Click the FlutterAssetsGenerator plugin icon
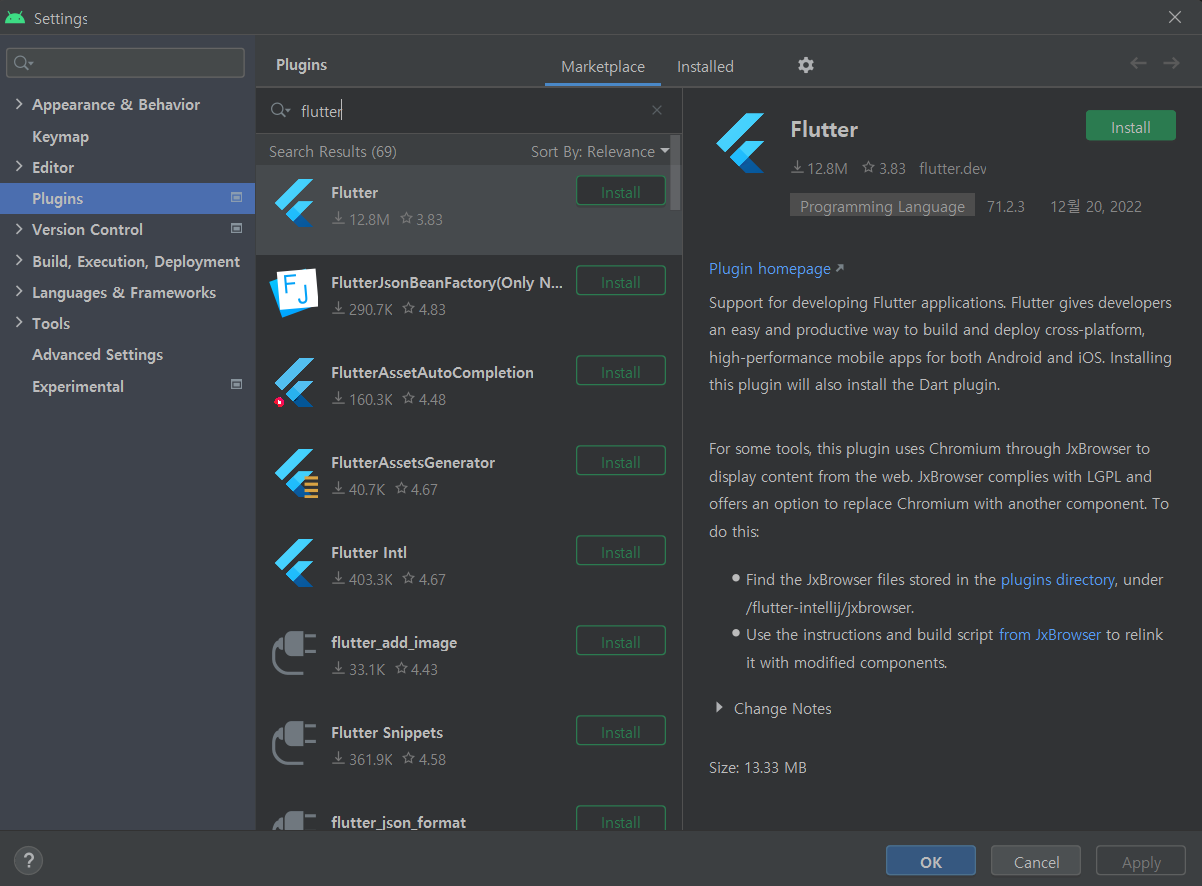This screenshot has width=1202, height=886. pos(295,475)
